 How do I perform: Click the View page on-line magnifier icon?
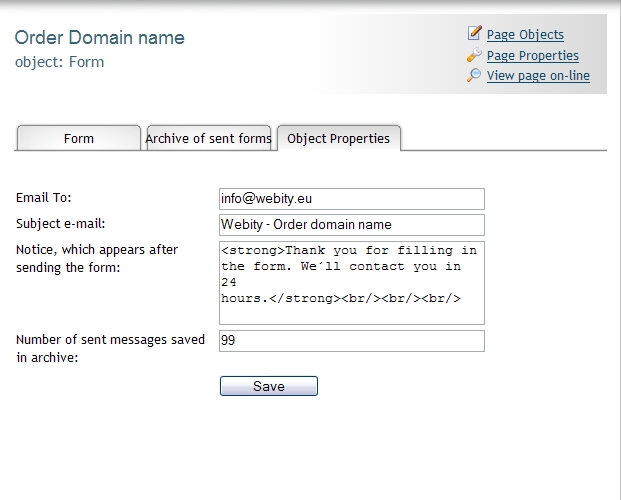[474, 75]
